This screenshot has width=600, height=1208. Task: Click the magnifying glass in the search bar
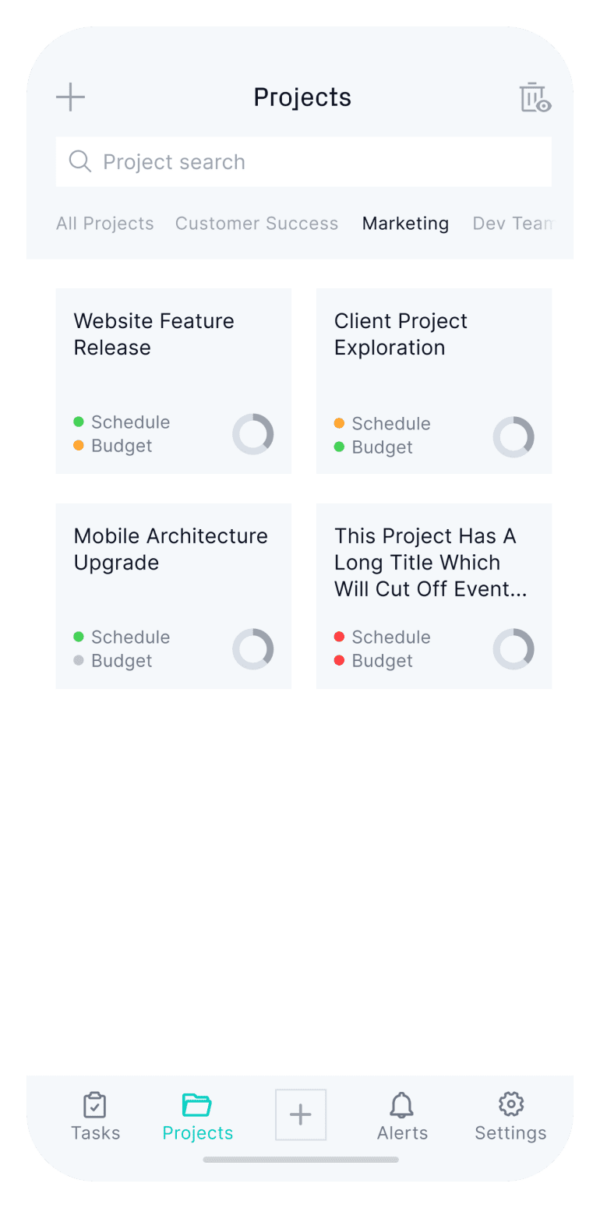(80, 161)
